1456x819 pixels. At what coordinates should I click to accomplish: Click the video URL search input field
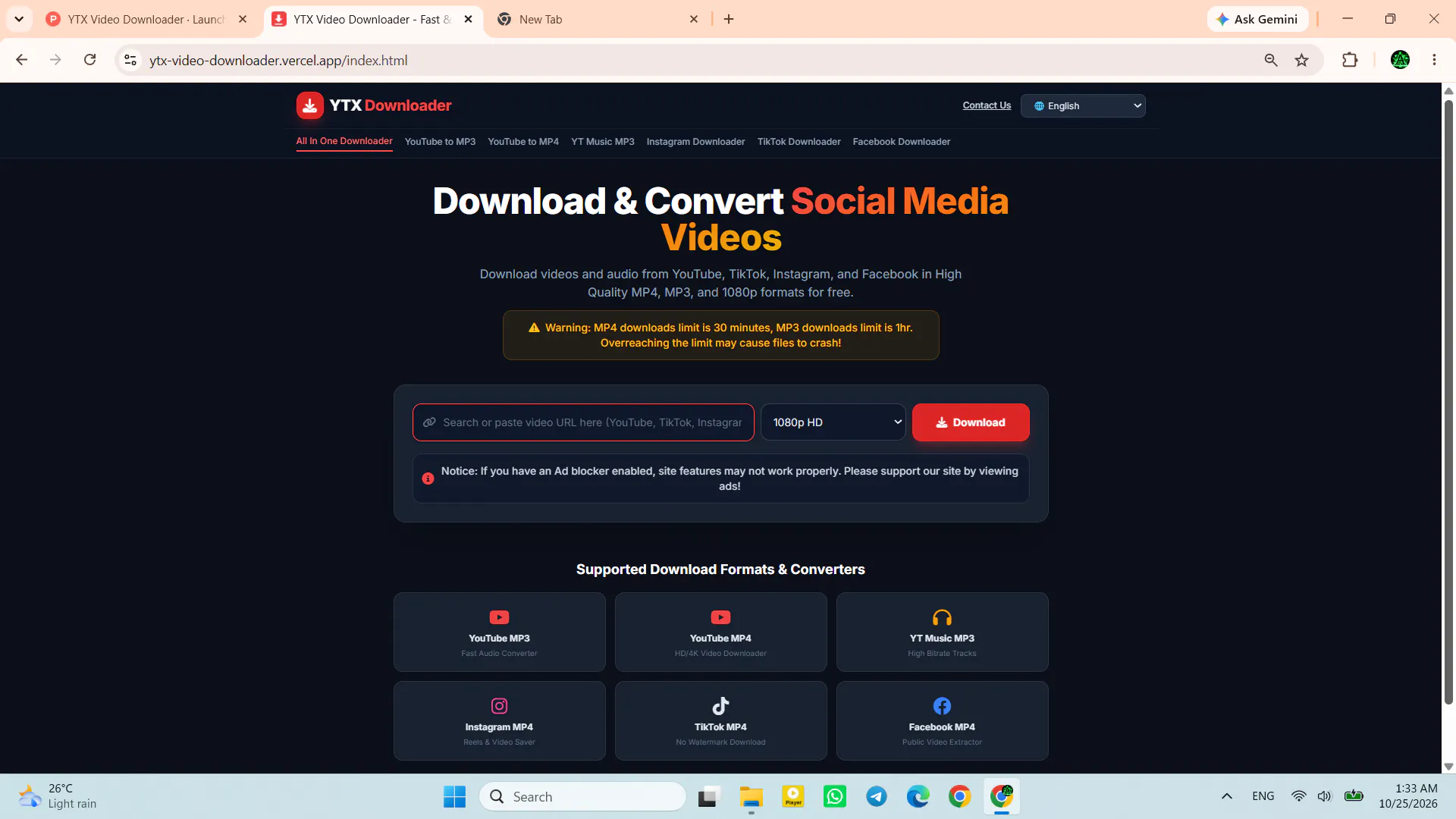coord(583,422)
